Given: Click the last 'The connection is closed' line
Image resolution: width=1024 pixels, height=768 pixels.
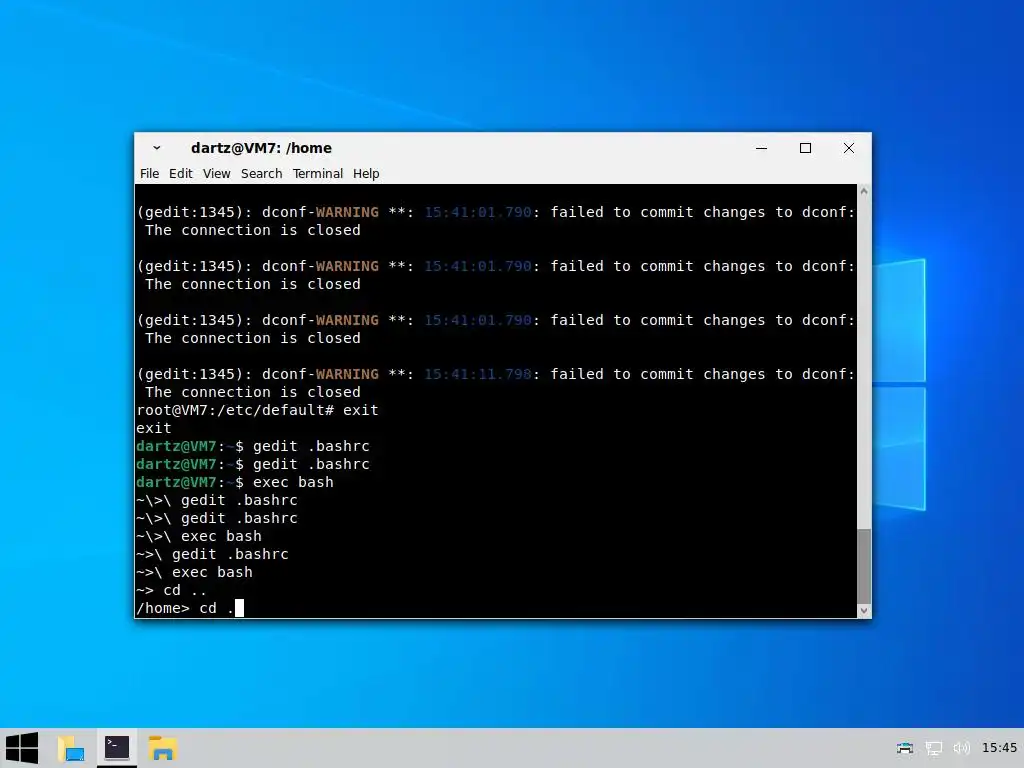Looking at the screenshot, I should pyautogui.click(x=253, y=392).
